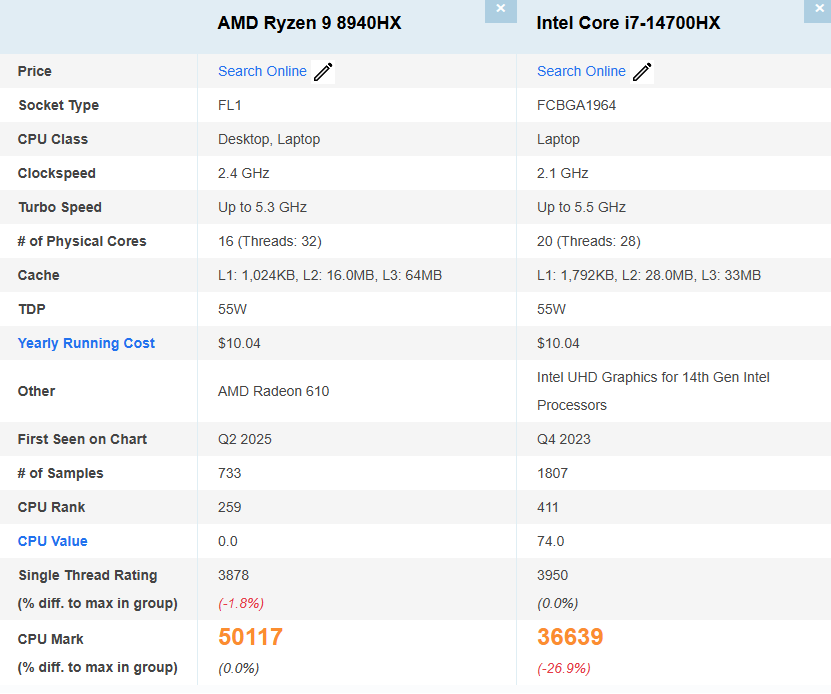The height and width of the screenshot is (694, 831).
Task: Click the Intel Core i7-14700HX heading
Action: click(629, 23)
